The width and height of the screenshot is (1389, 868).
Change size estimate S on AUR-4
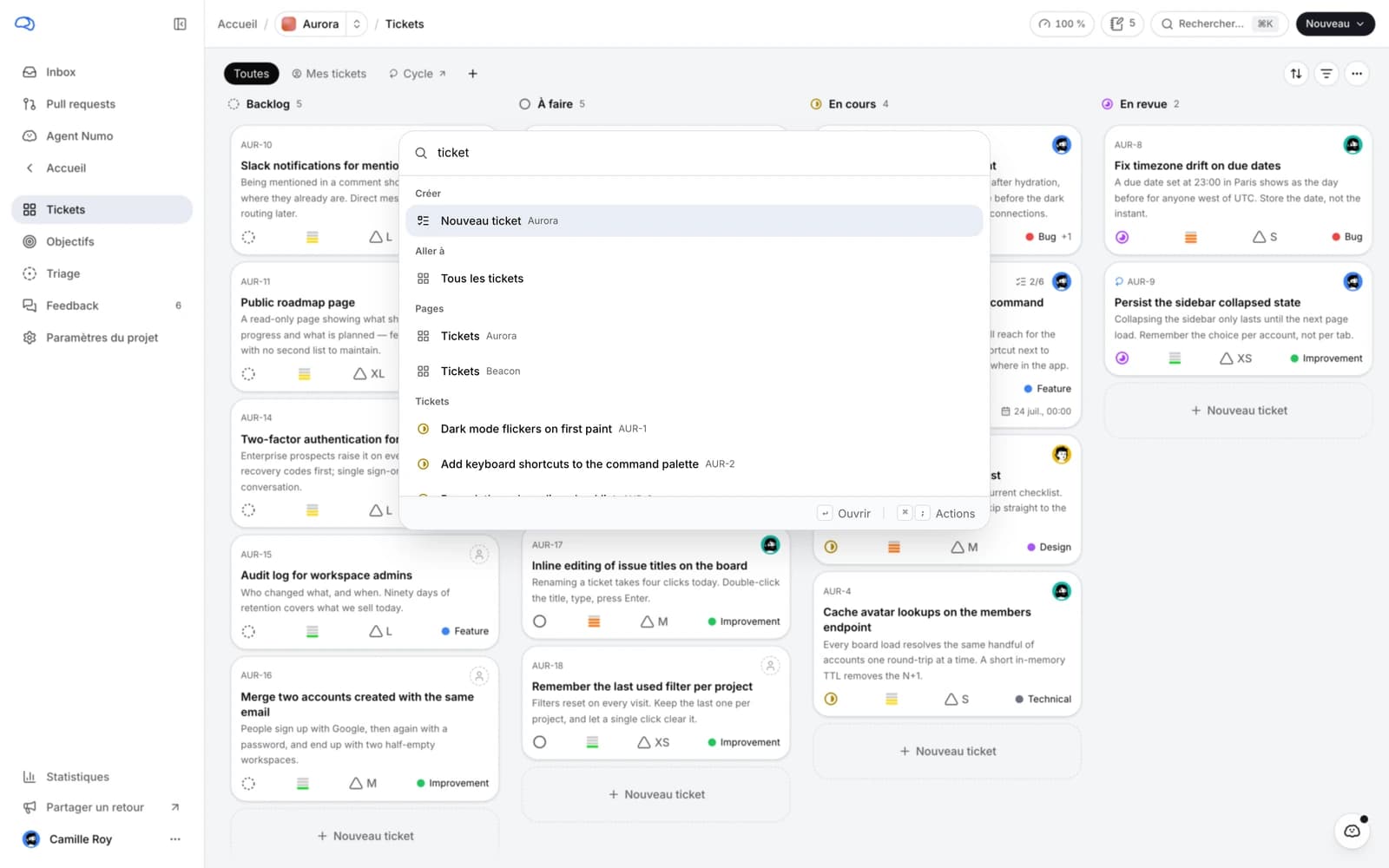pos(957,699)
